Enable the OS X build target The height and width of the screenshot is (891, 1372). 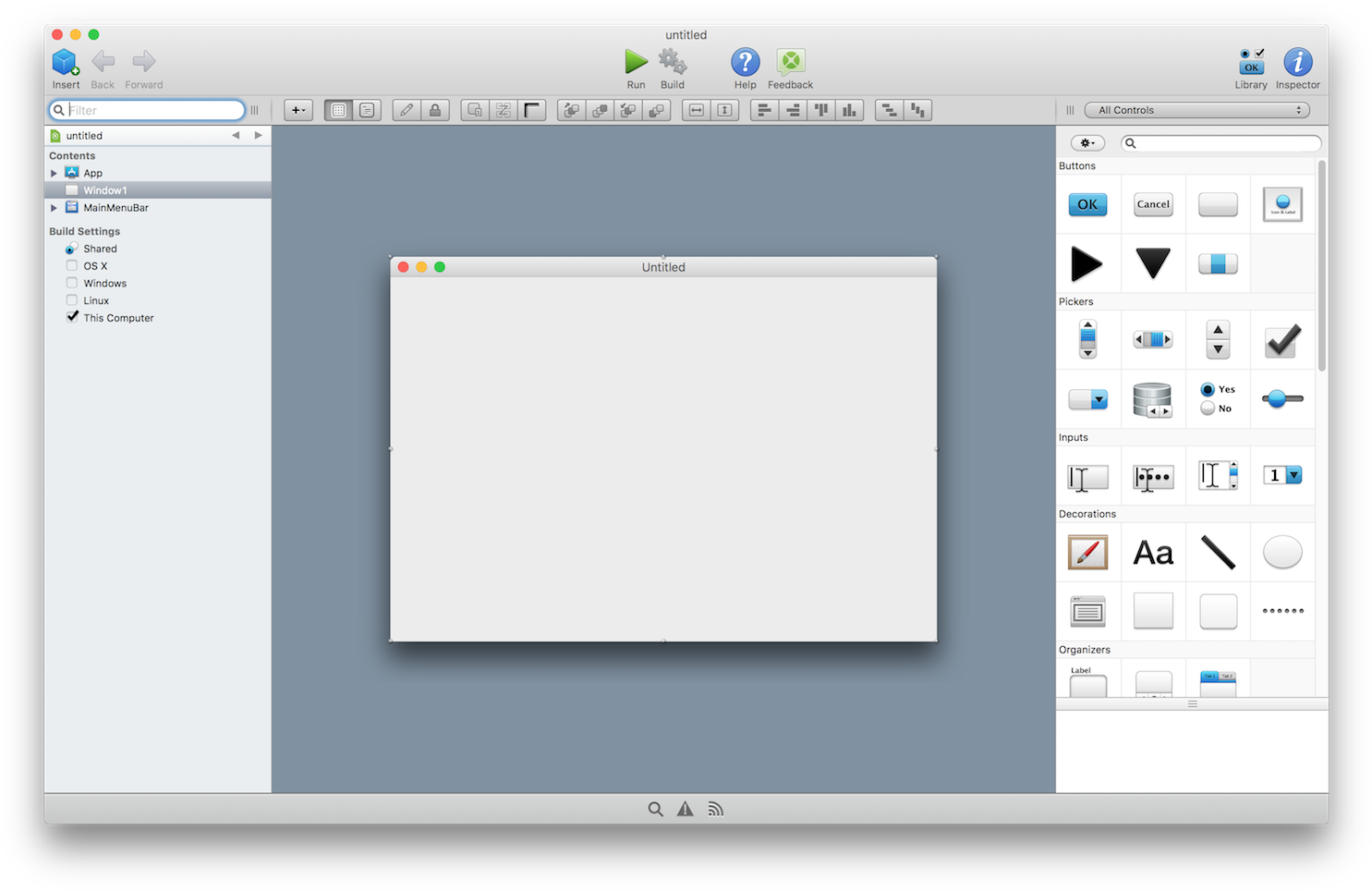(x=72, y=265)
